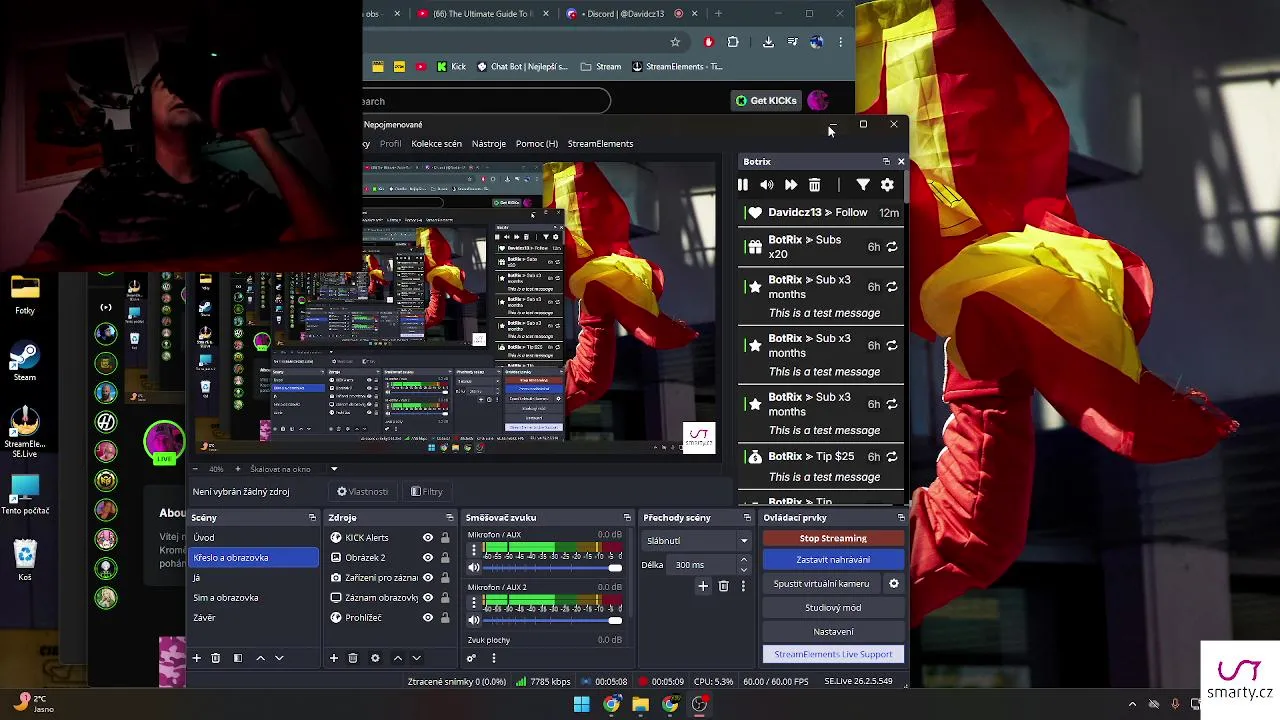Open the Slábnutí transition dropdown
The height and width of the screenshot is (720, 1280).
pyautogui.click(x=697, y=541)
